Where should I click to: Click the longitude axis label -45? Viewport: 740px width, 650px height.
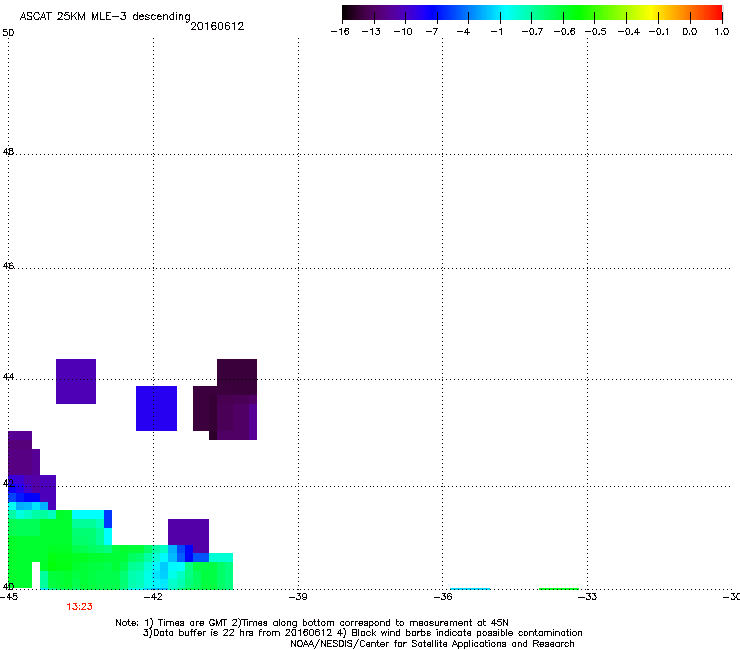(x=8, y=597)
